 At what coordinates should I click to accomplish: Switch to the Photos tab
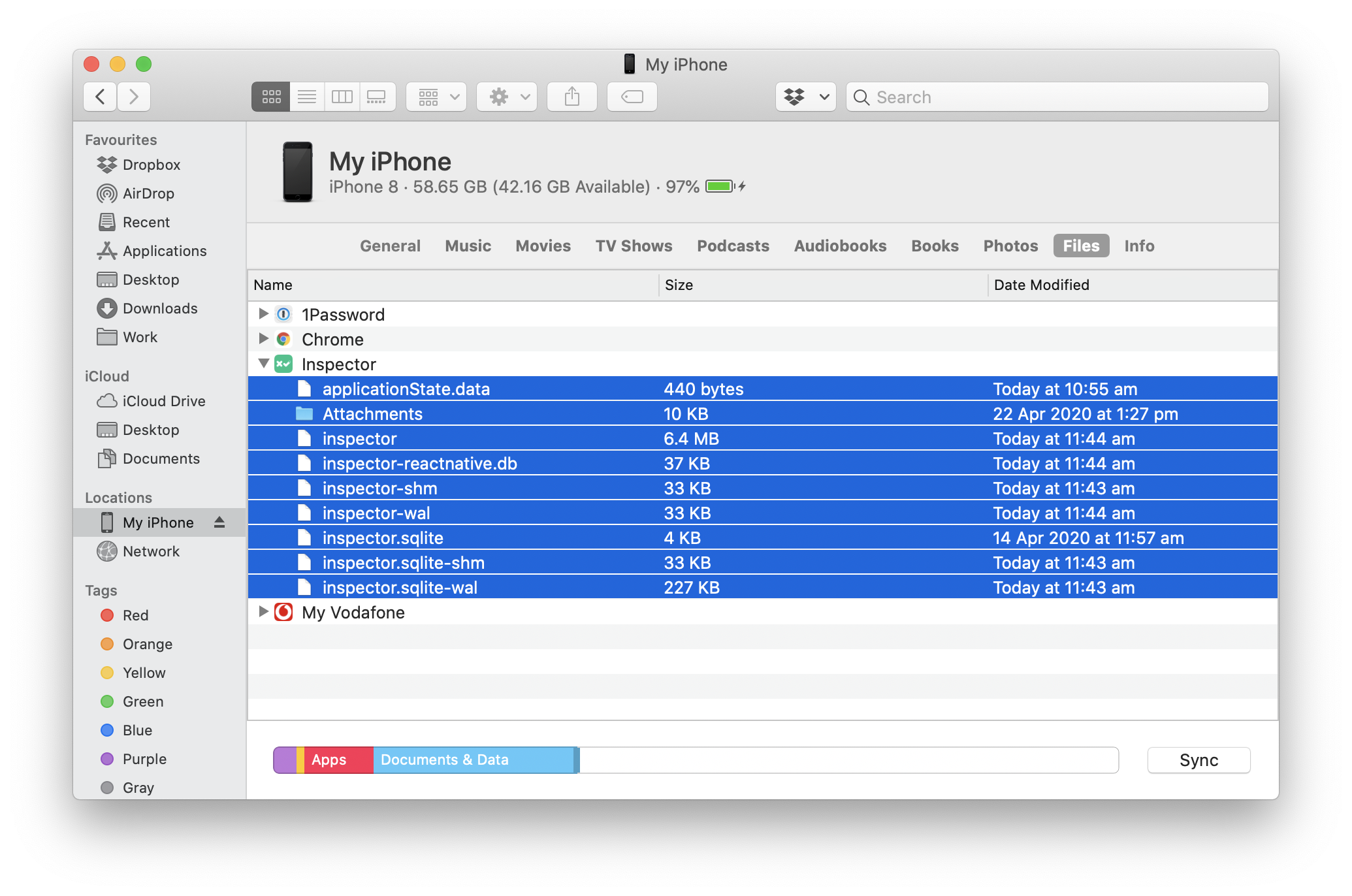point(1010,246)
